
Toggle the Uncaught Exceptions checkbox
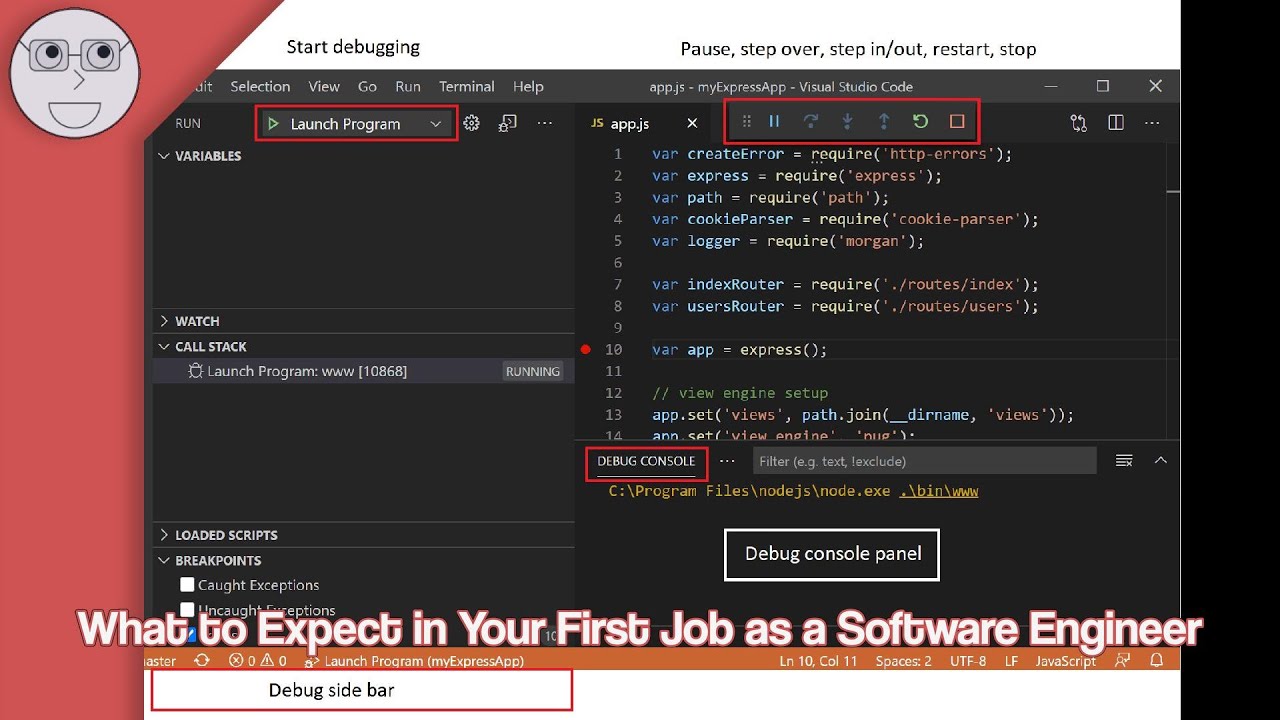(187, 610)
